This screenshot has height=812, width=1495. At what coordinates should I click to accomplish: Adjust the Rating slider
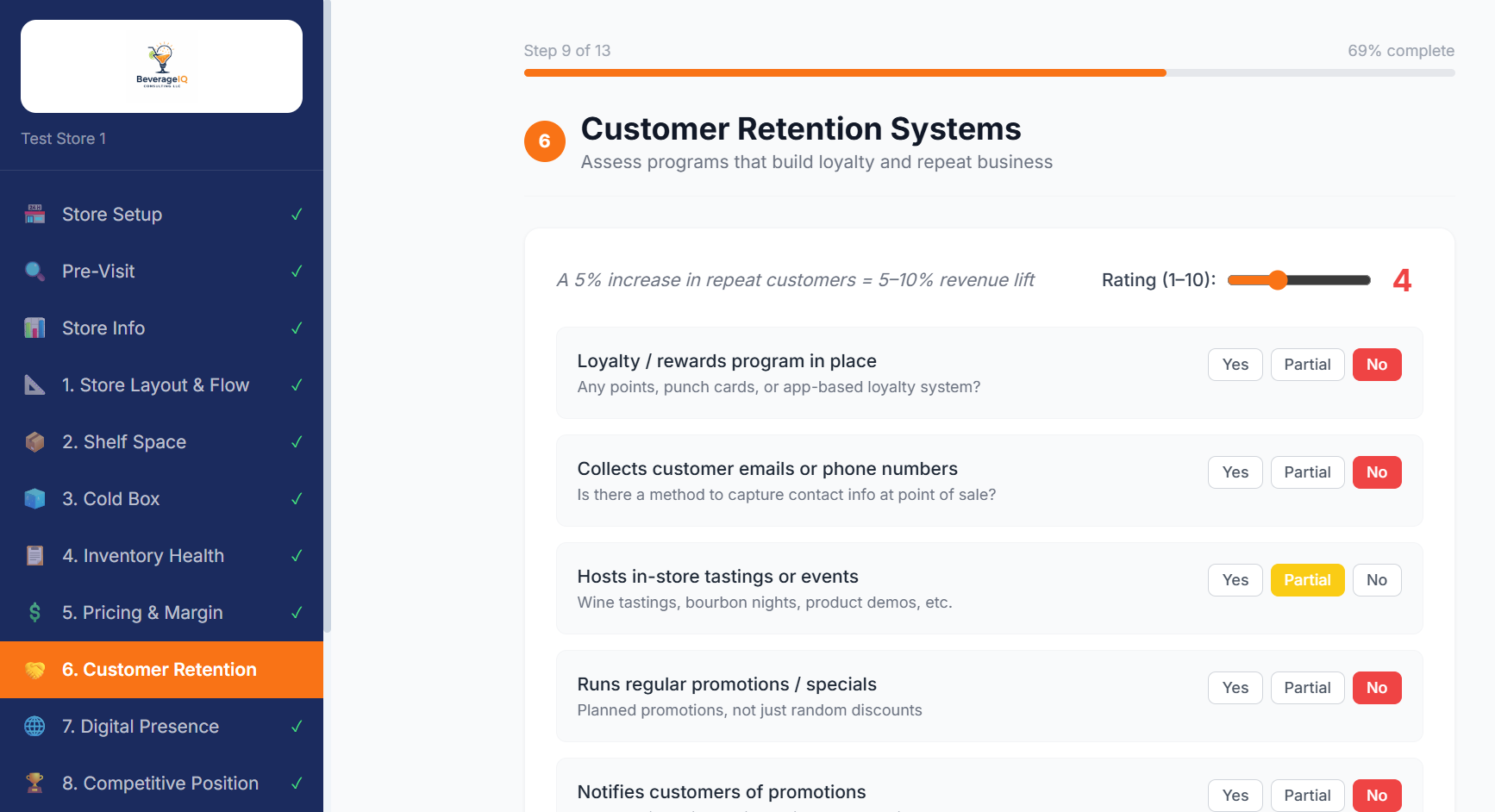[x=1277, y=279]
